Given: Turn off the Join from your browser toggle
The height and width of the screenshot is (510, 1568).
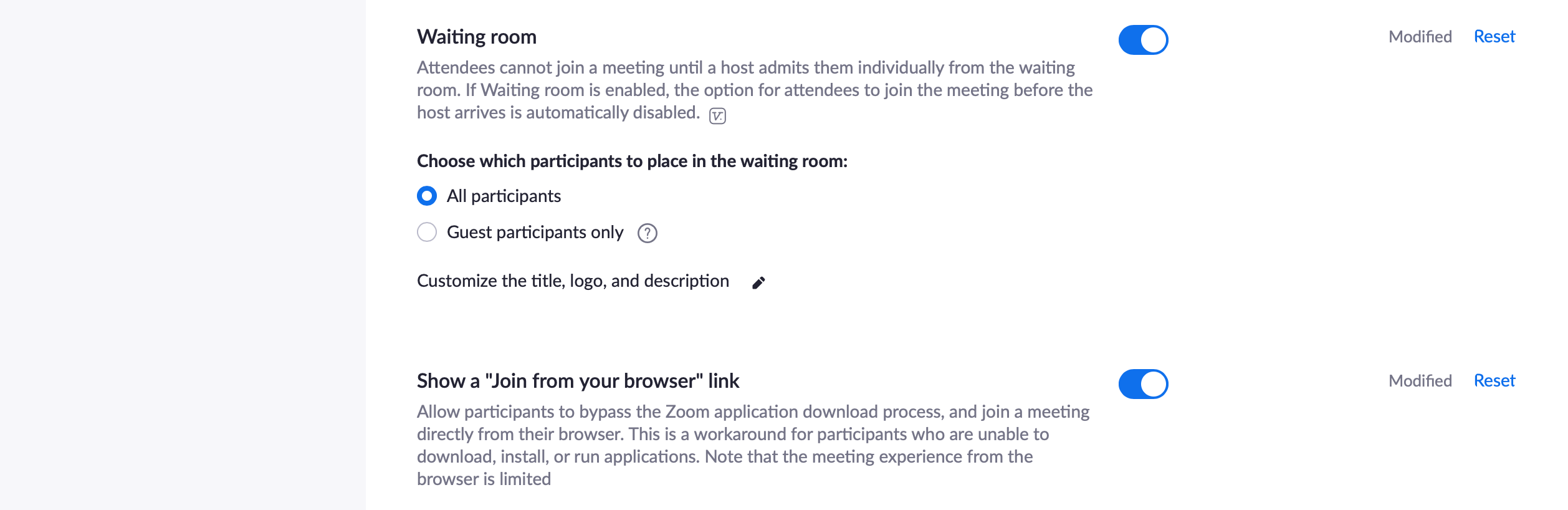Looking at the screenshot, I should click(1144, 383).
